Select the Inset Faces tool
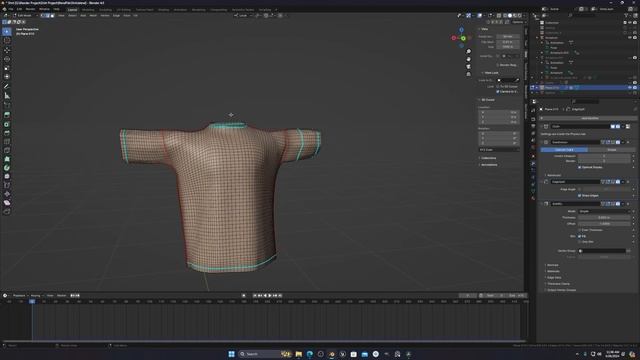The width and height of the screenshot is (640, 360). (x=7, y=124)
